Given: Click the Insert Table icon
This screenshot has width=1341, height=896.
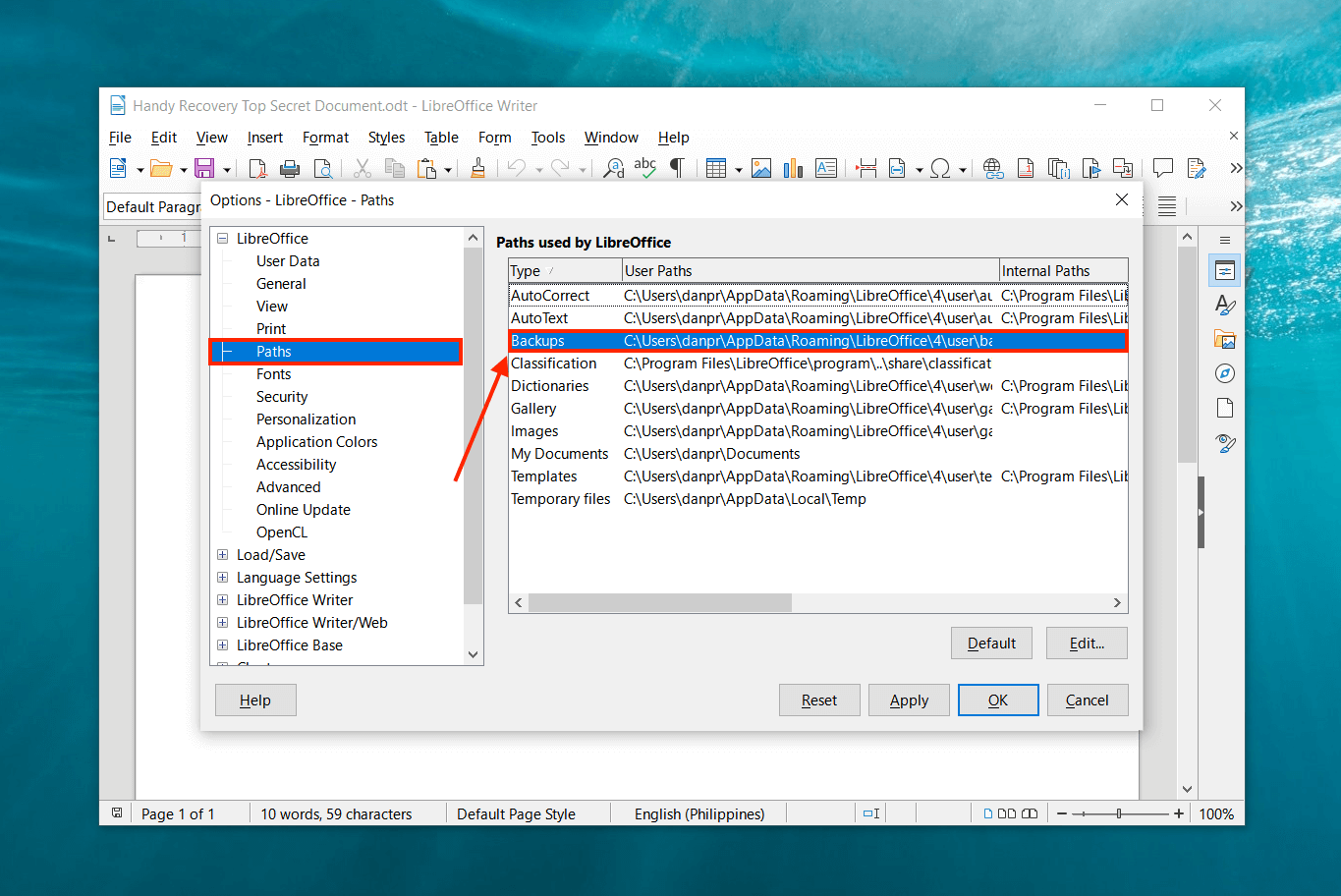Looking at the screenshot, I should tap(716, 168).
